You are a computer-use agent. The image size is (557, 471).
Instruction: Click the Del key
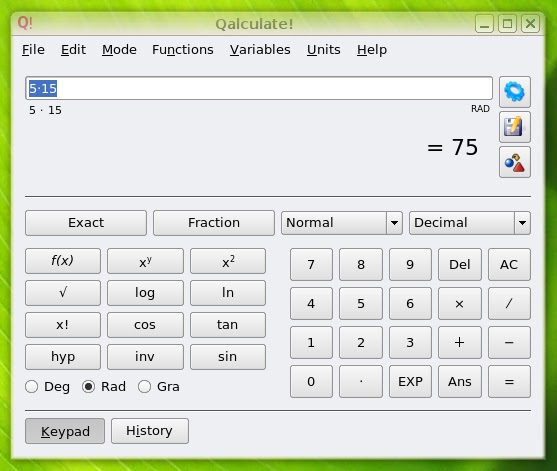460,265
